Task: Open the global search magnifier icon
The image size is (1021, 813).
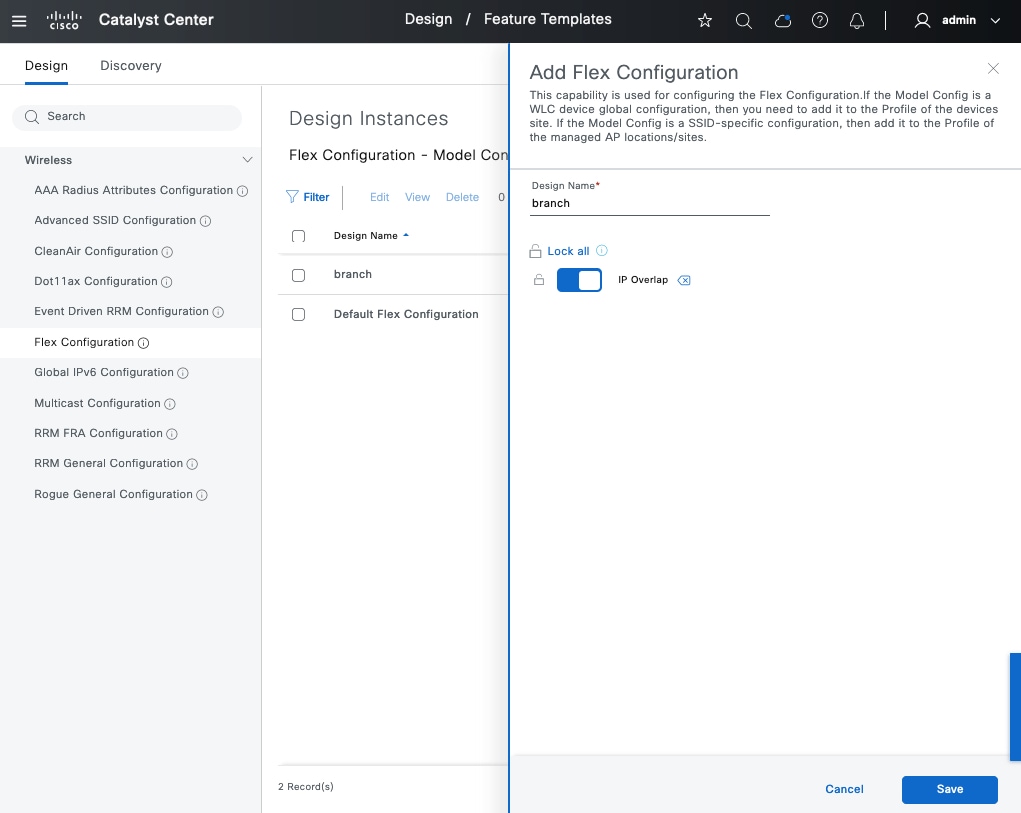Action: point(743,20)
